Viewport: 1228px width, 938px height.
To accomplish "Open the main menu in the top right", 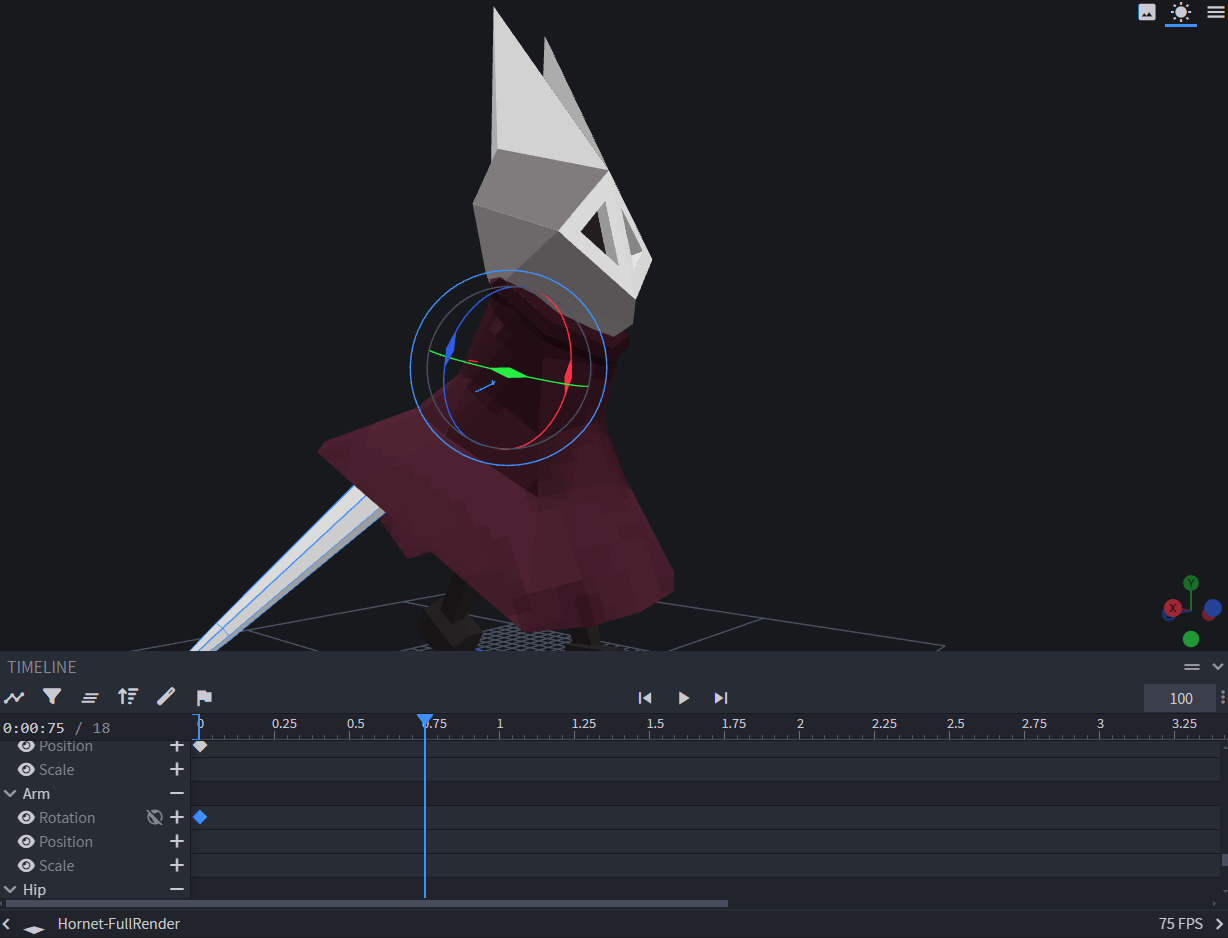I will (x=1216, y=12).
